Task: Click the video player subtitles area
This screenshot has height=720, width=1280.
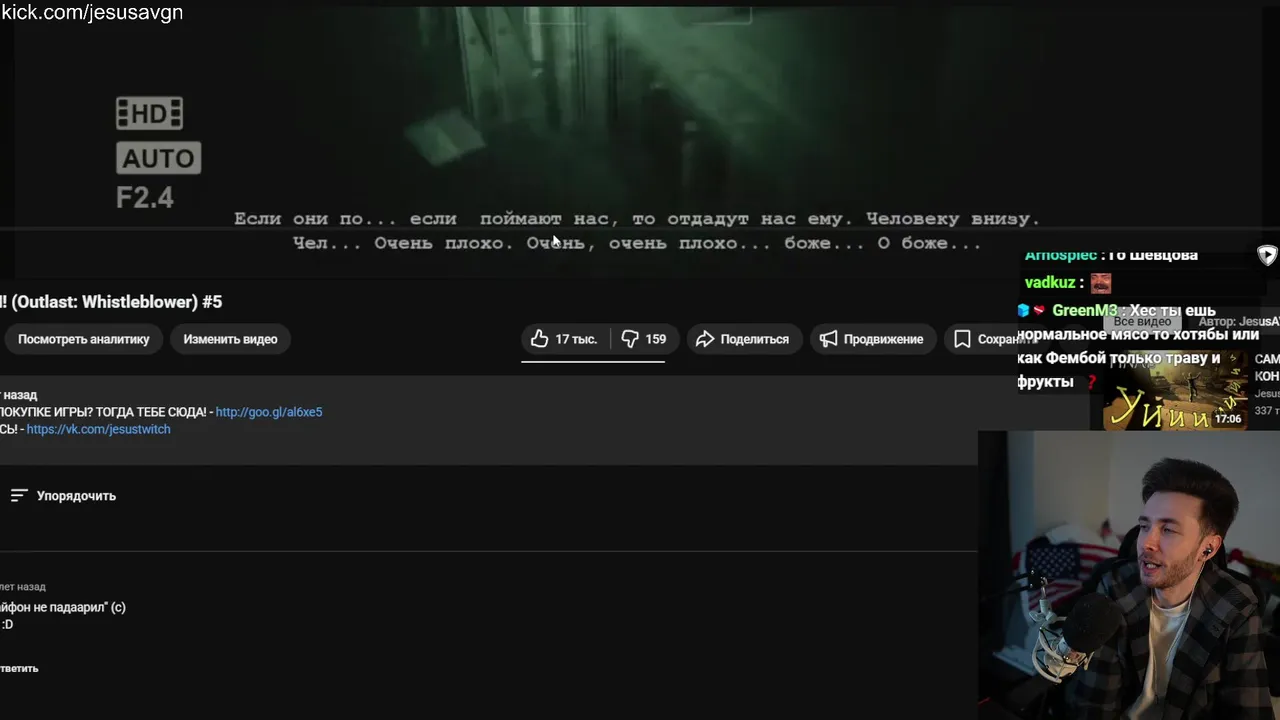Action: (637, 231)
